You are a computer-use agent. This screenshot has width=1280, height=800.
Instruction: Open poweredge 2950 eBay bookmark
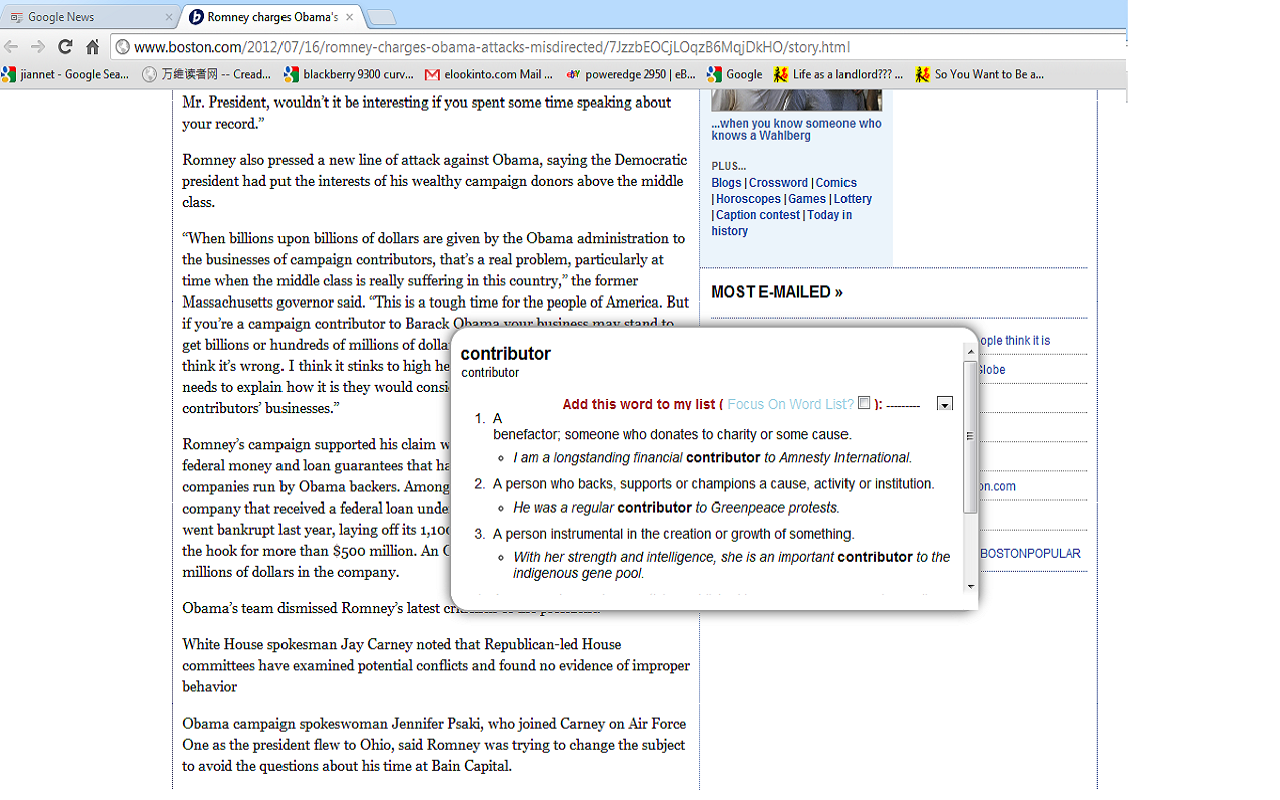(631, 74)
